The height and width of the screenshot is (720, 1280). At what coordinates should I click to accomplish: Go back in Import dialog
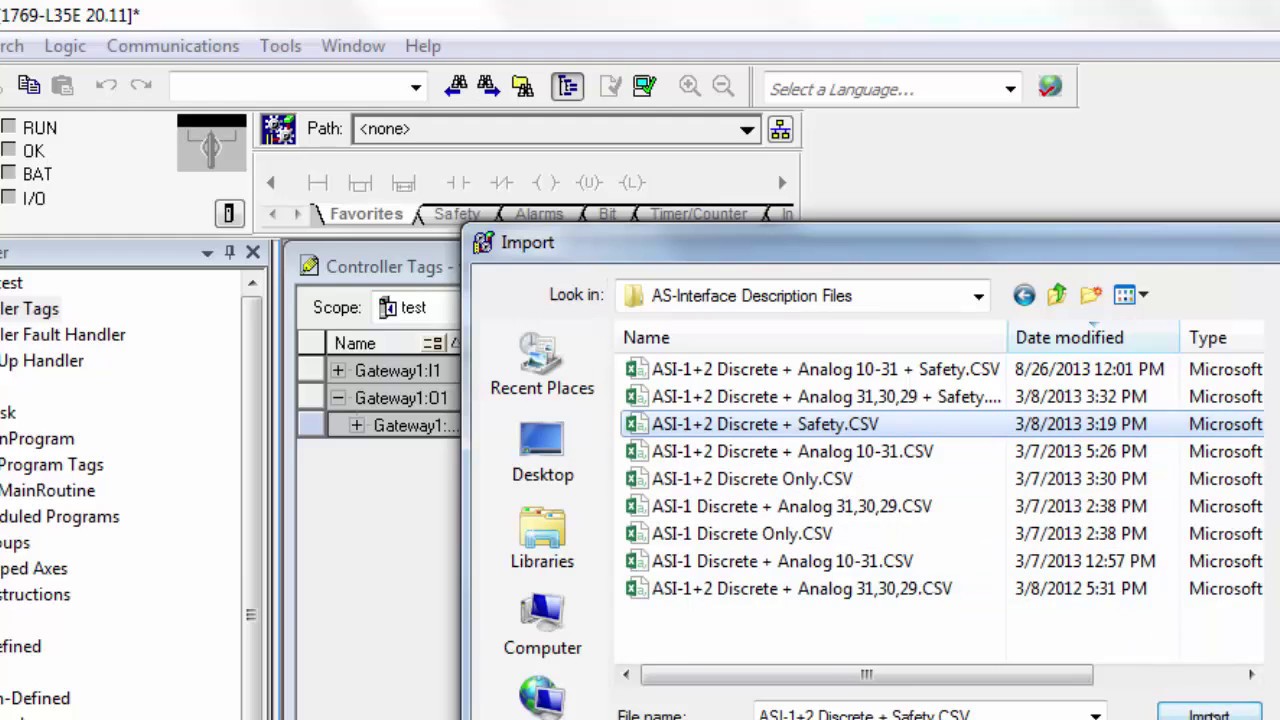pyautogui.click(x=1023, y=295)
